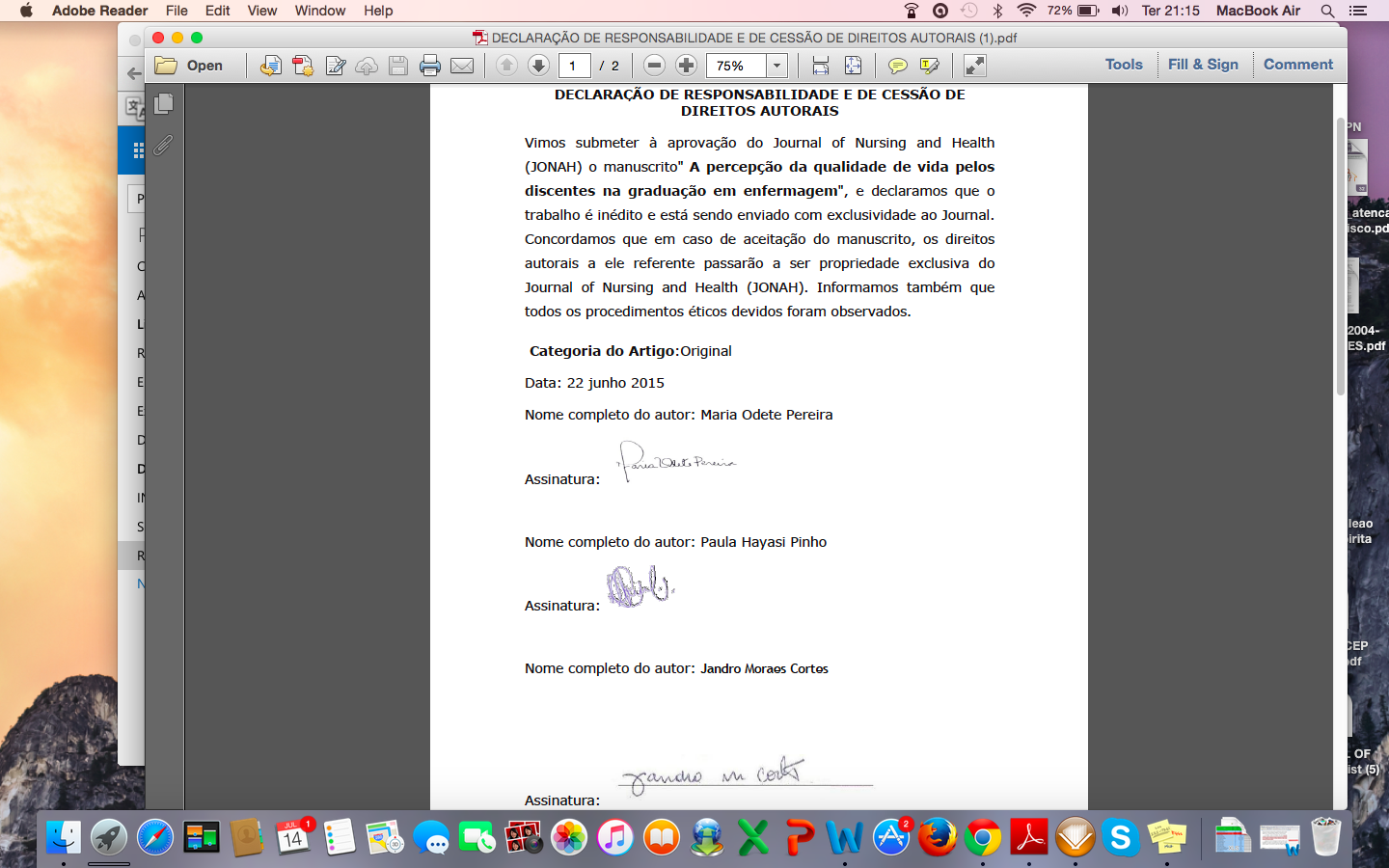The height and width of the screenshot is (868, 1389).
Task: Zoom out using the minus button
Action: pyautogui.click(x=654, y=66)
